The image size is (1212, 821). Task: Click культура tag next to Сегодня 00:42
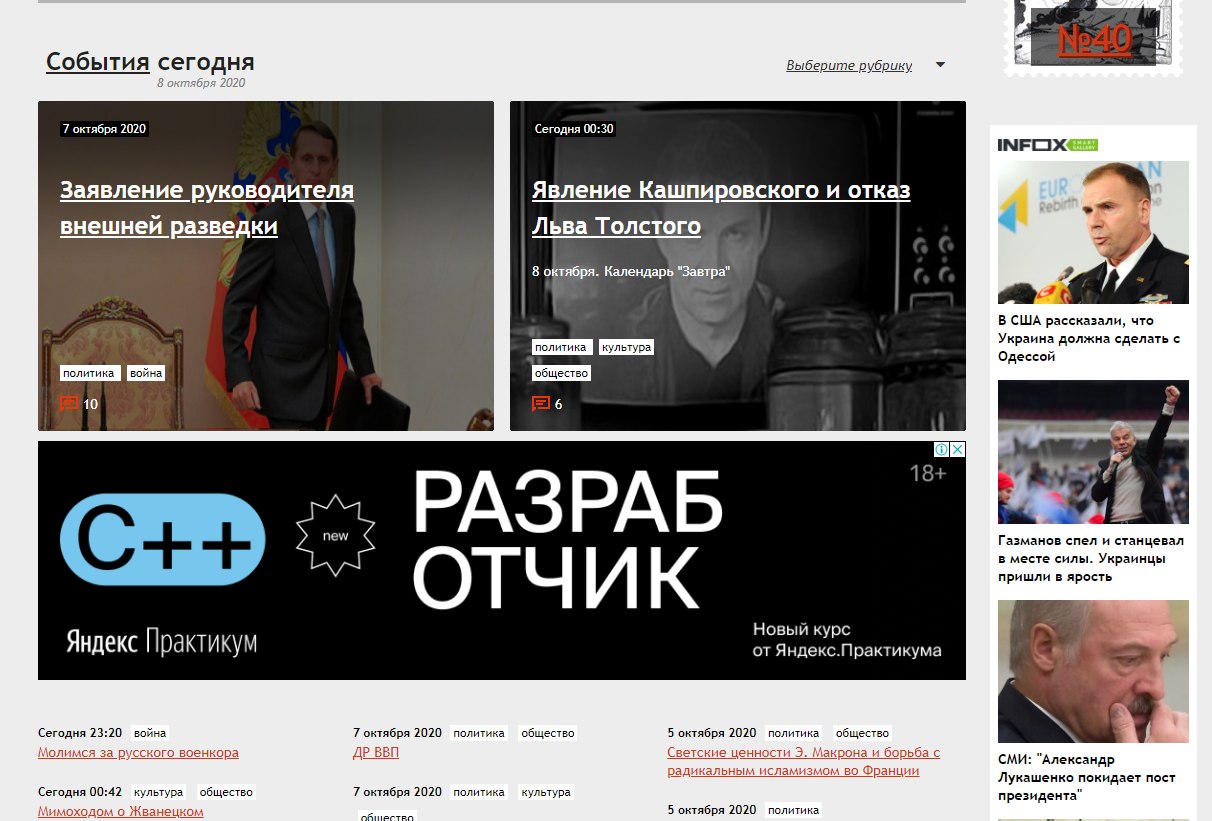tap(159, 792)
